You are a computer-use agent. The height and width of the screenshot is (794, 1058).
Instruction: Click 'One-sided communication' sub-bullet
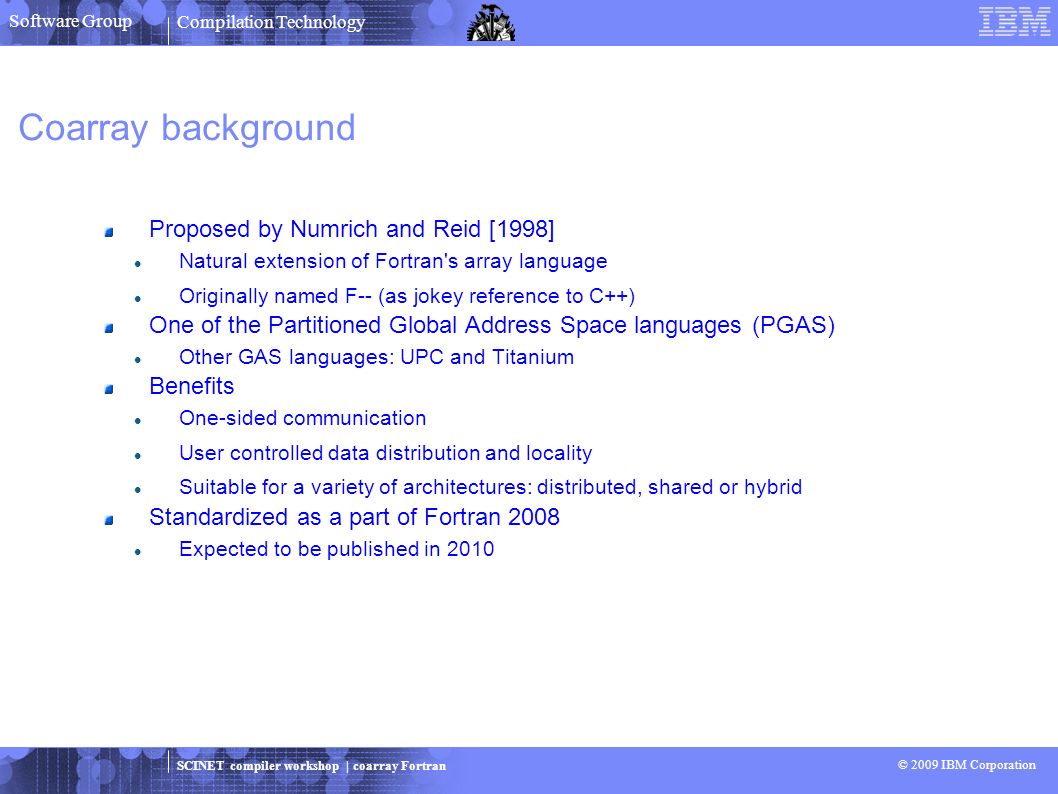(x=302, y=418)
